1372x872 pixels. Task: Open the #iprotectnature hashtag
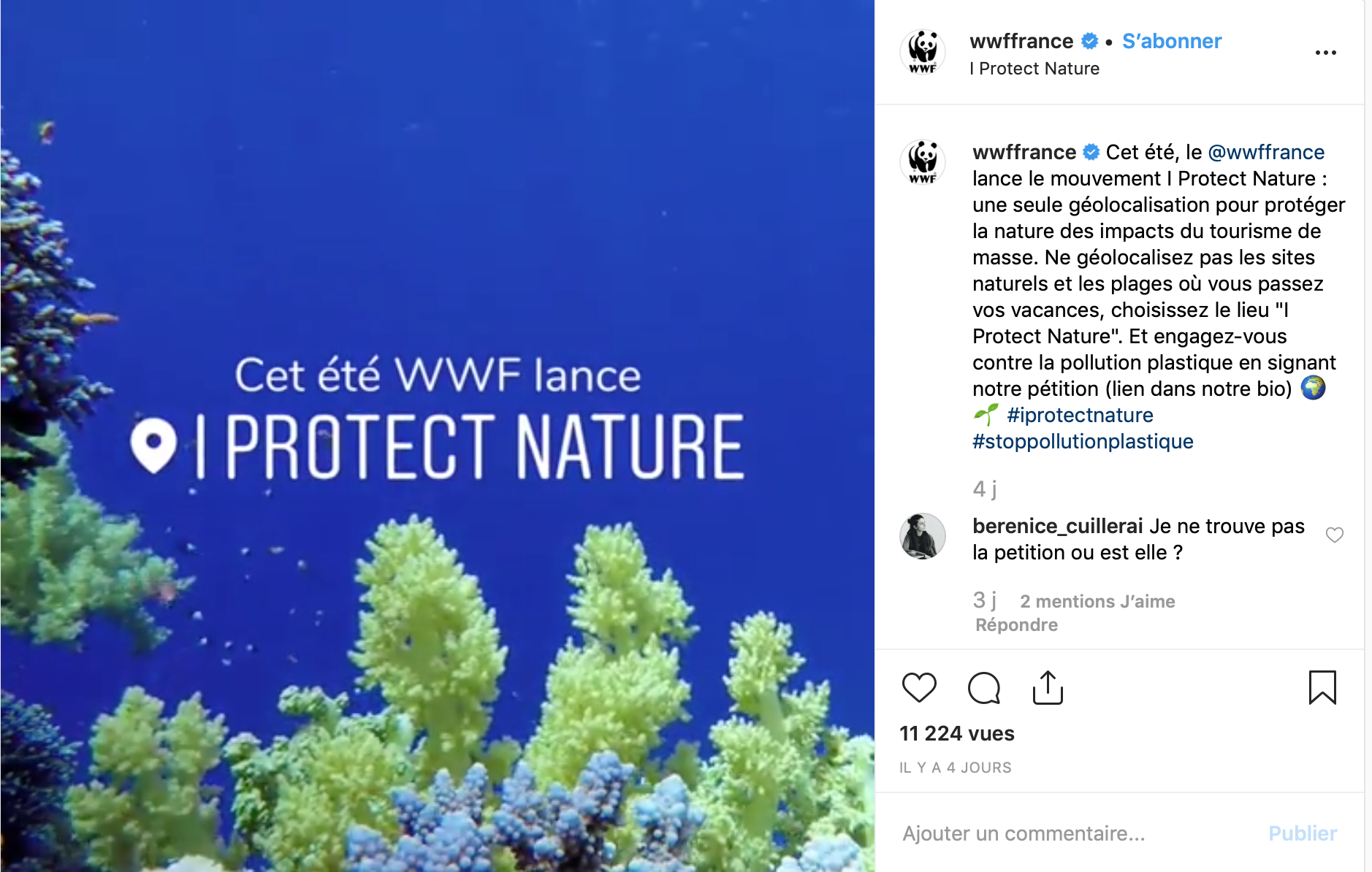[x=1080, y=415]
